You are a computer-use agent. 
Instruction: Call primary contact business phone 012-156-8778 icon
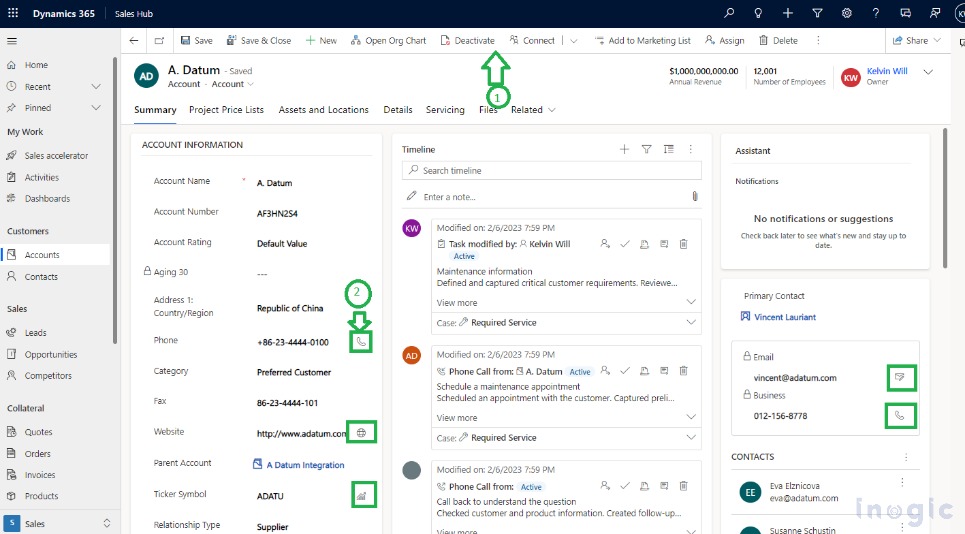pos(900,416)
